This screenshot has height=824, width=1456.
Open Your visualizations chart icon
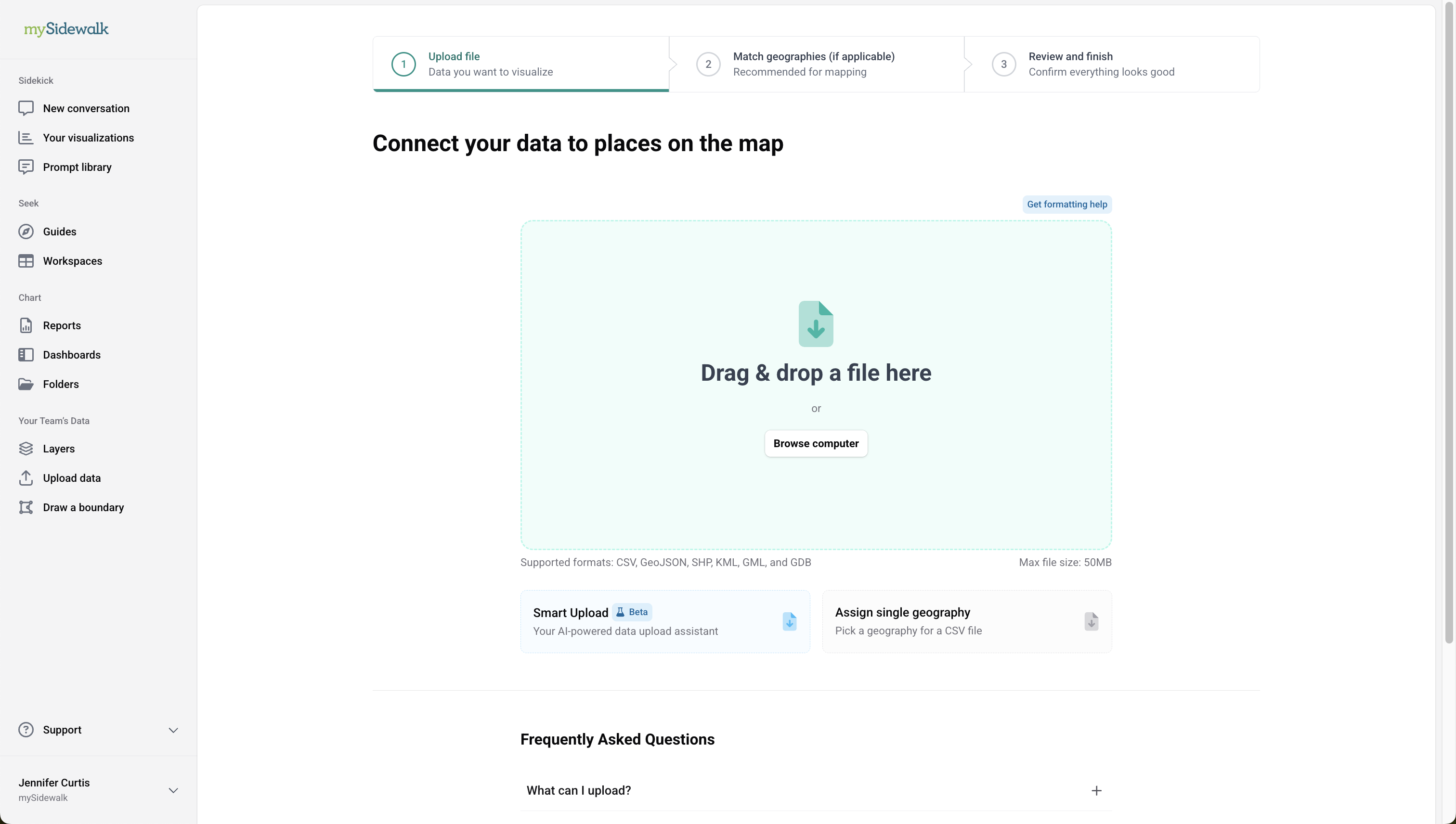(x=26, y=138)
